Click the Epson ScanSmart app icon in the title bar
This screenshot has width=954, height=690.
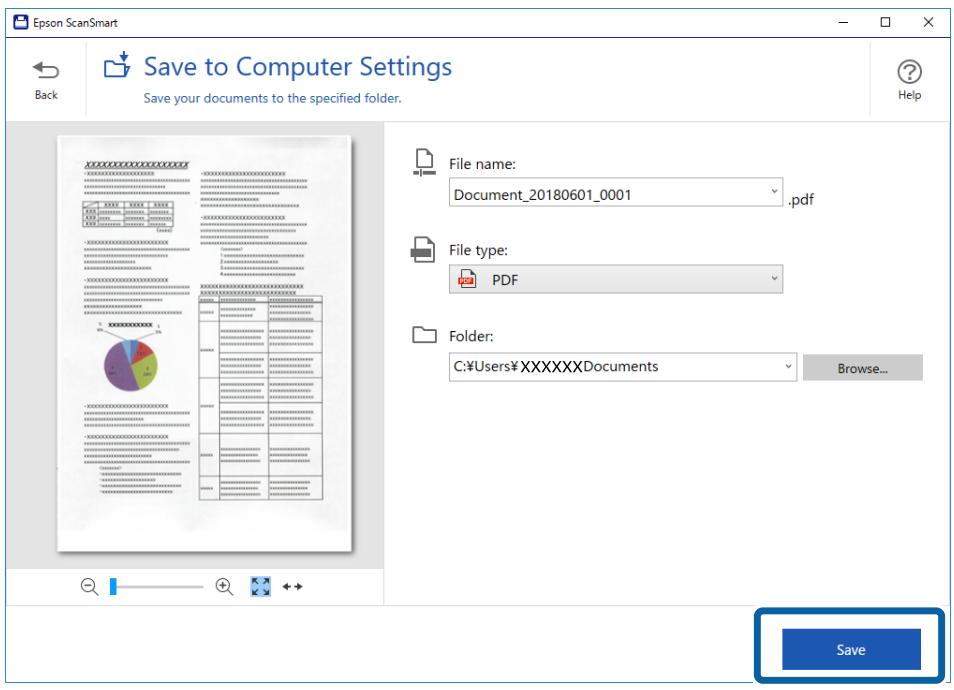[x=21, y=23]
